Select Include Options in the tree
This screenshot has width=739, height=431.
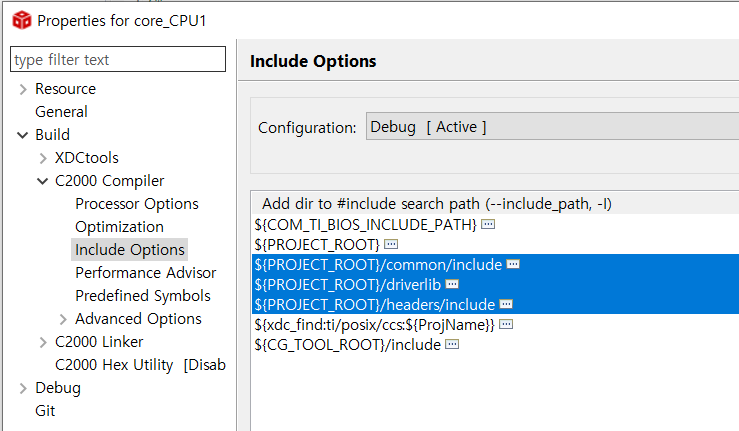coord(130,249)
